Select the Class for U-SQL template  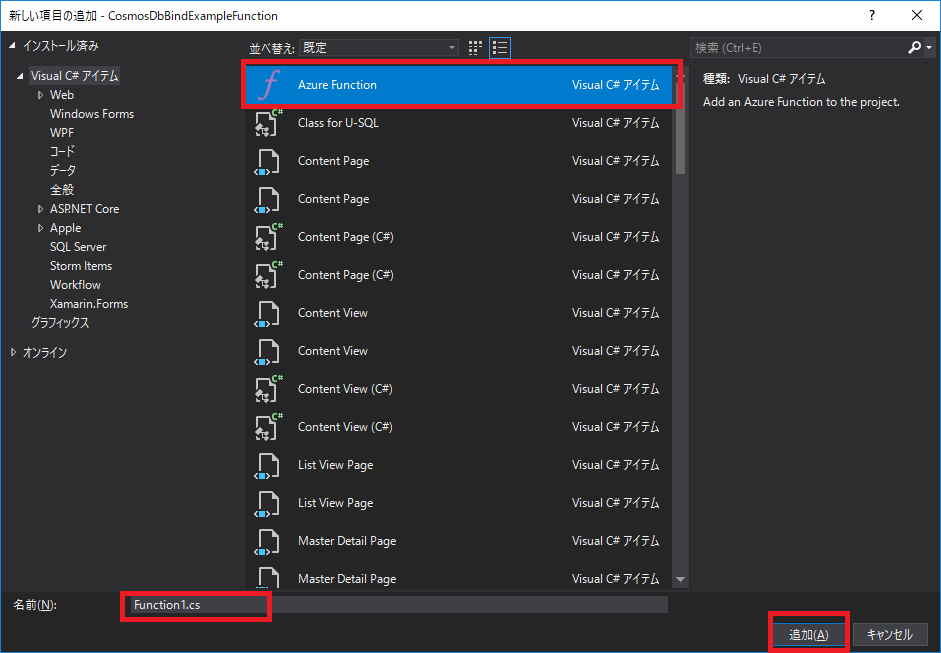pos(458,122)
